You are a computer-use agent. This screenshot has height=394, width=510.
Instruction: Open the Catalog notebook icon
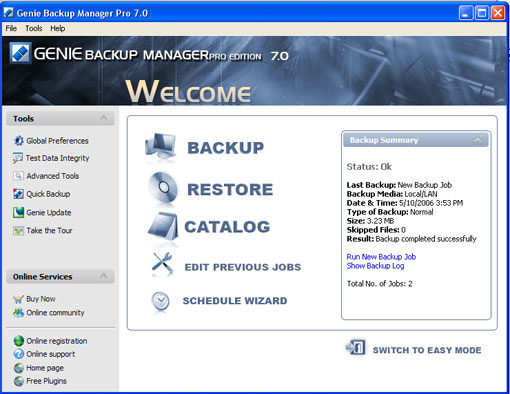(x=163, y=227)
